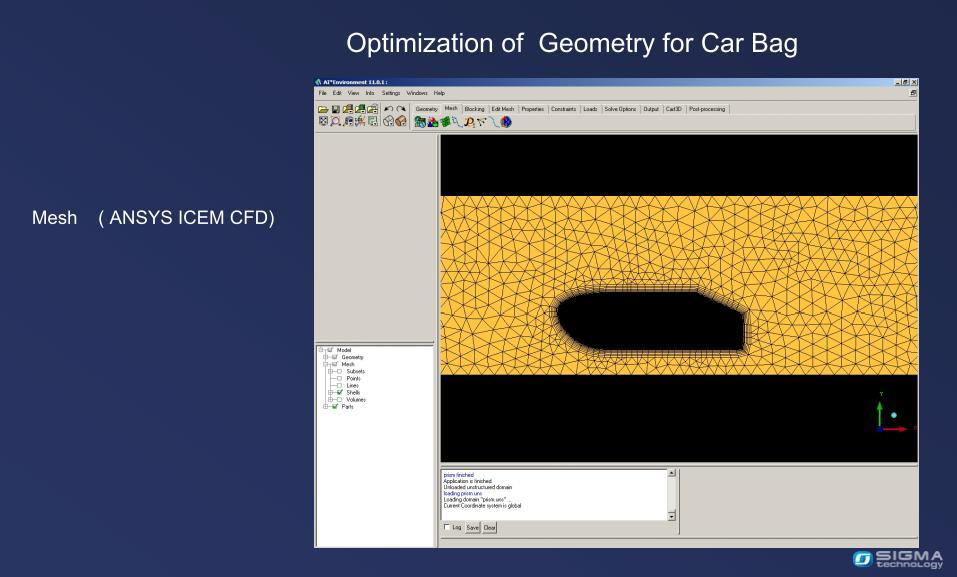The image size is (957, 577).
Task: Uncheck the Shells checkbox in tree
Action: [x=340, y=393]
